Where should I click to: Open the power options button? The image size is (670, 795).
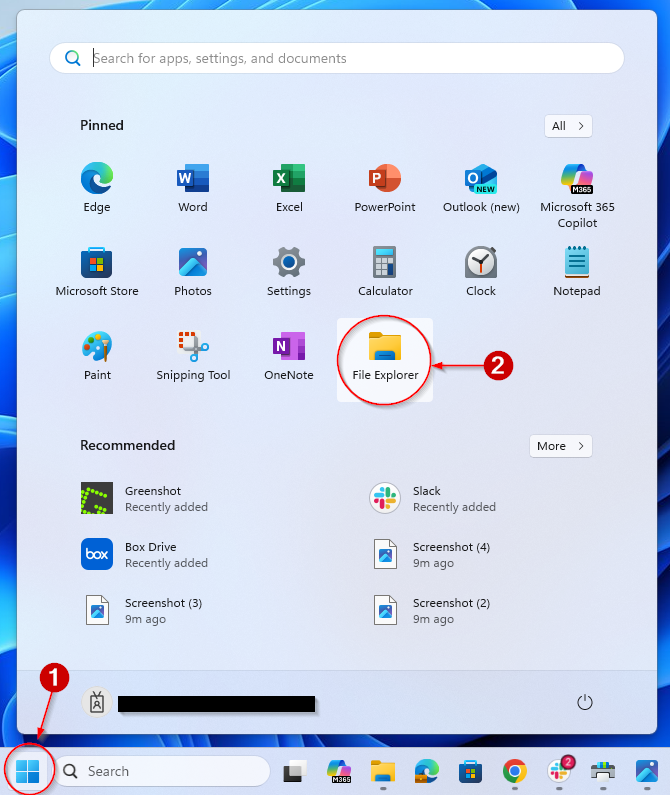tap(584, 702)
